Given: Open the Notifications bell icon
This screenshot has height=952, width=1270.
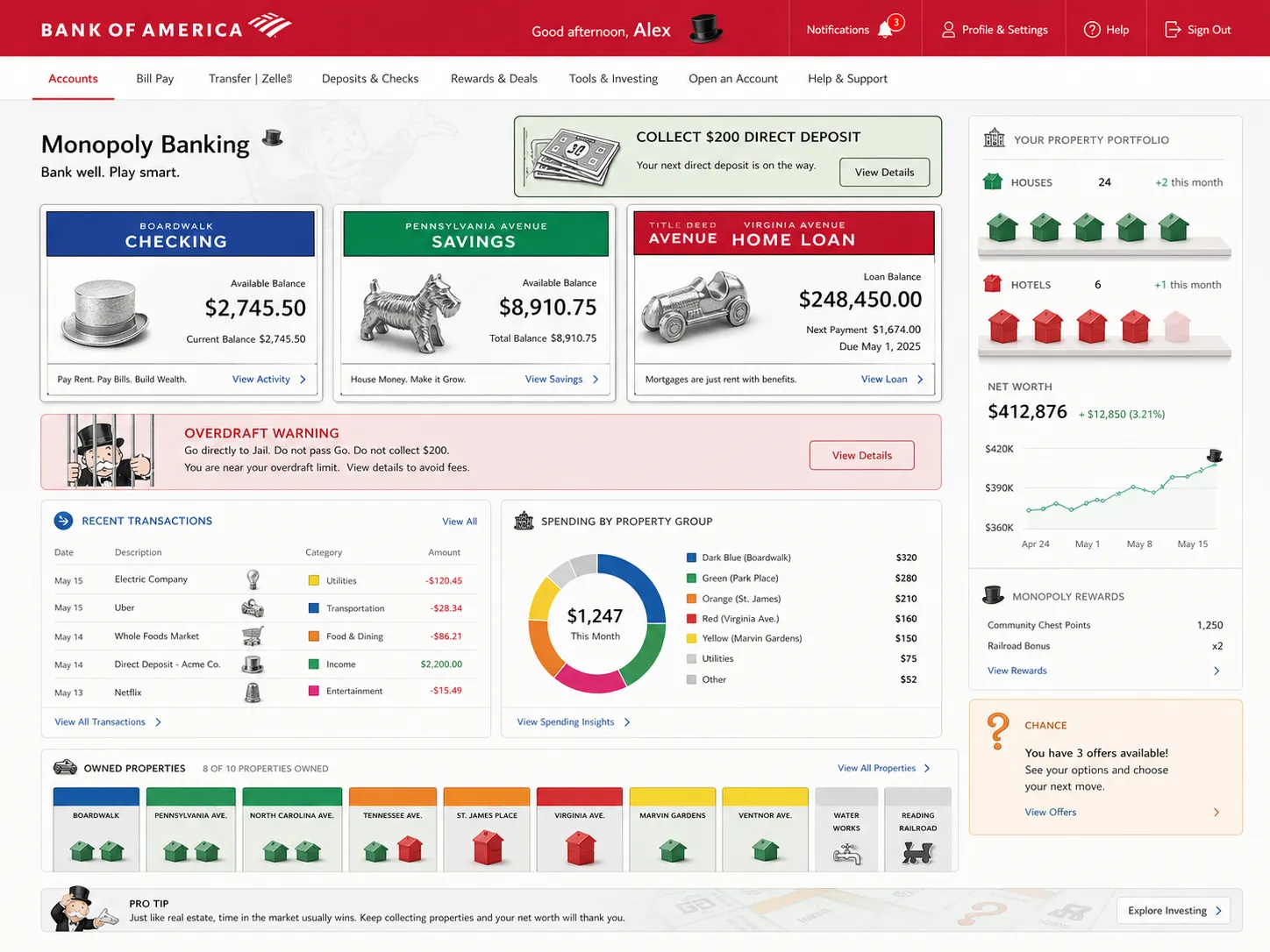Looking at the screenshot, I should click(x=886, y=29).
